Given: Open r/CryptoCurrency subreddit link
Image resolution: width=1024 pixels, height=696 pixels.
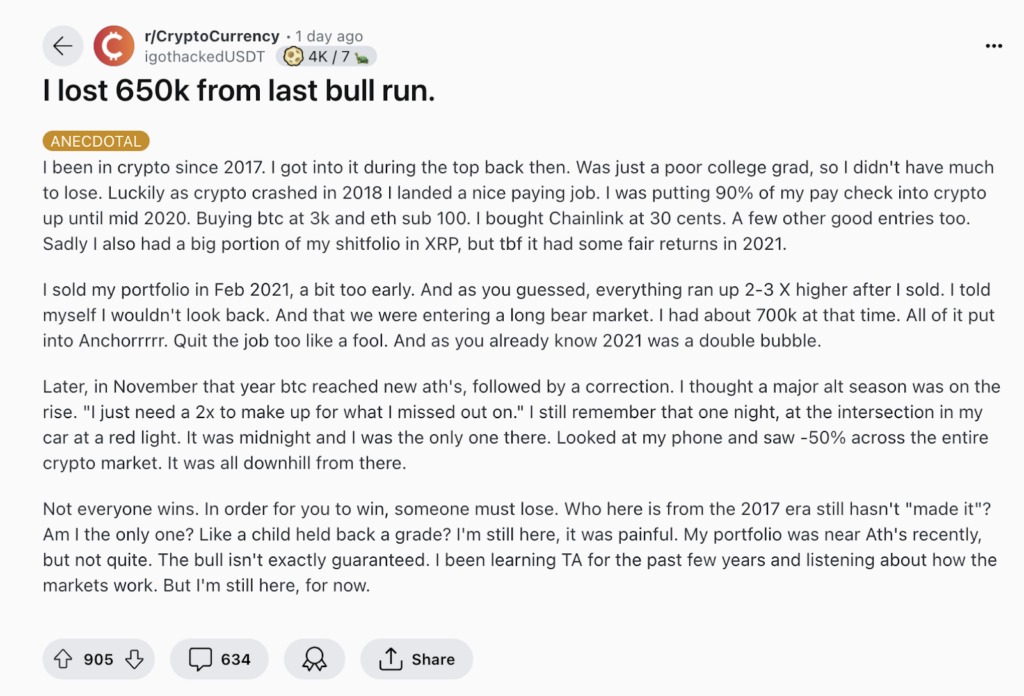Looking at the screenshot, I should (x=212, y=37).
